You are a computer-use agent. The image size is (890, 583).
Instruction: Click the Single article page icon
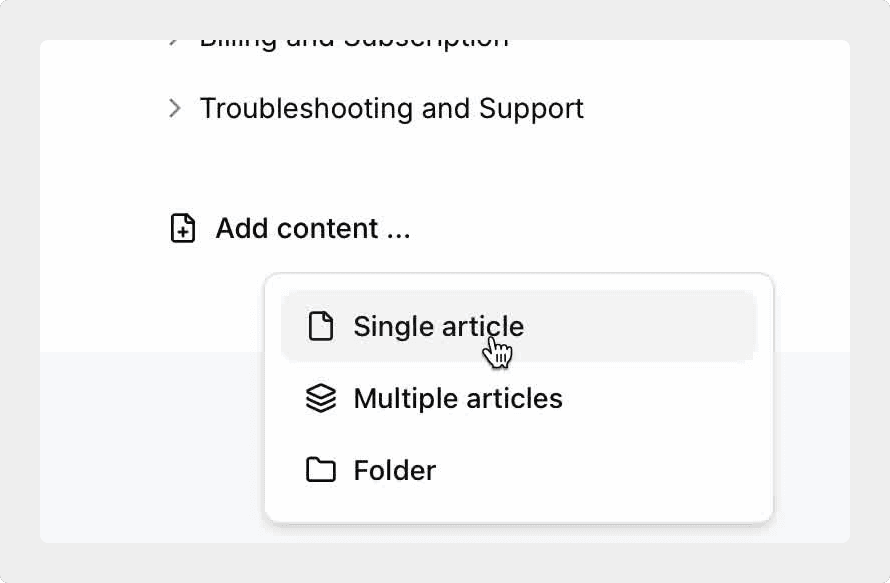(320, 327)
